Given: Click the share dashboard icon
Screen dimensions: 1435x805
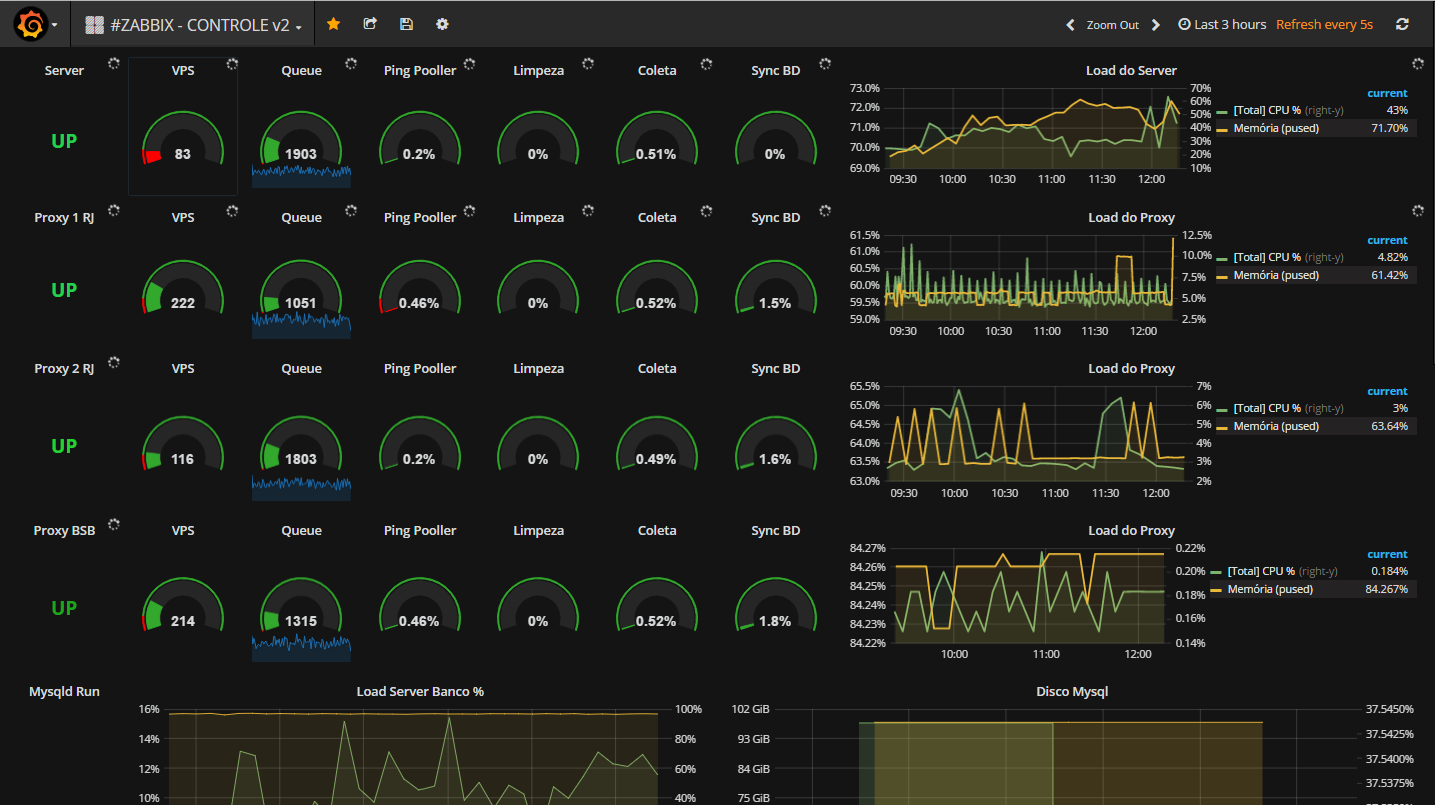Looking at the screenshot, I should coord(370,24).
